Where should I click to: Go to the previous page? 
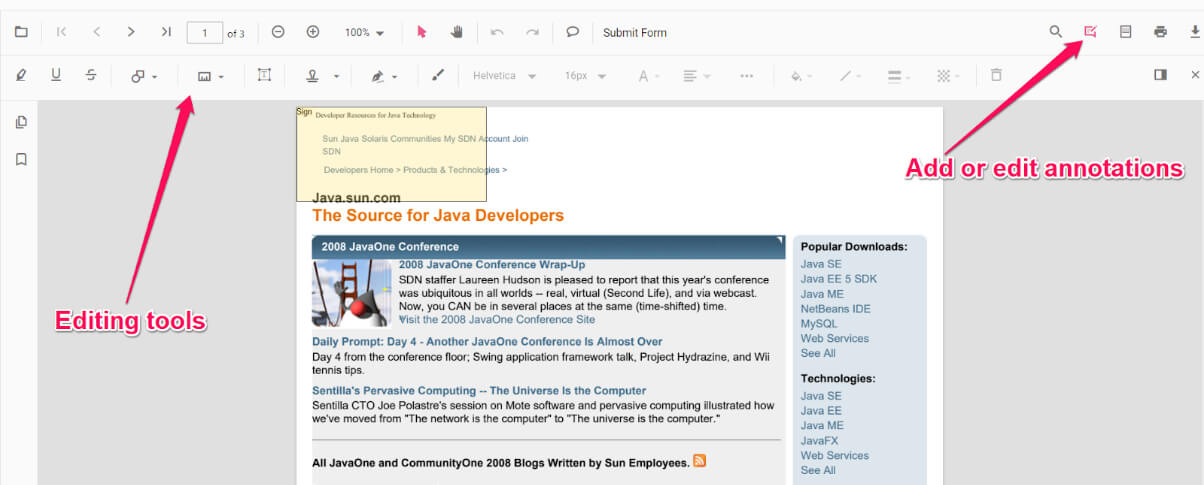(x=96, y=32)
